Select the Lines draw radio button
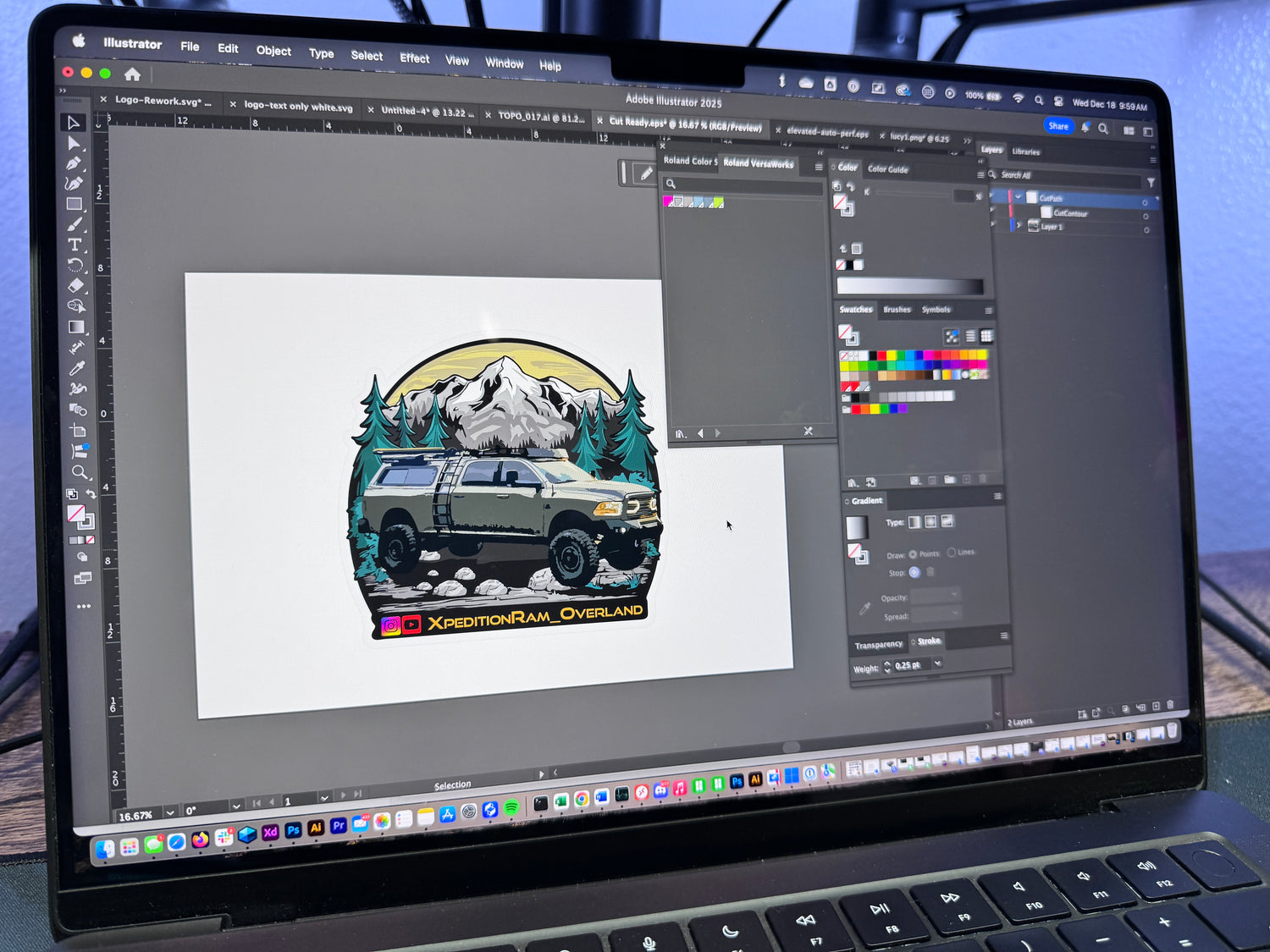1270x952 pixels. (952, 553)
